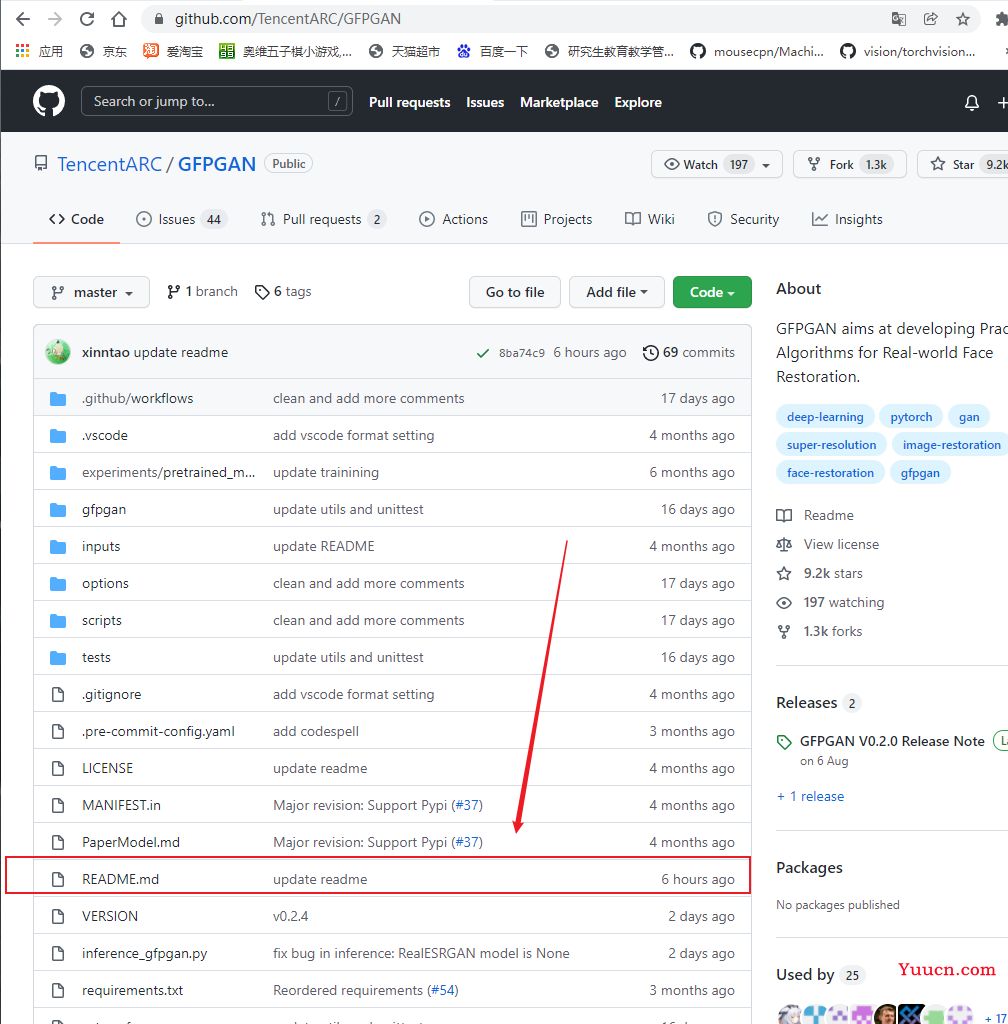Image resolution: width=1008 pixels, height=1024 pixels.
Task: Open Explore in the top navigation
Action: point(638,103)
